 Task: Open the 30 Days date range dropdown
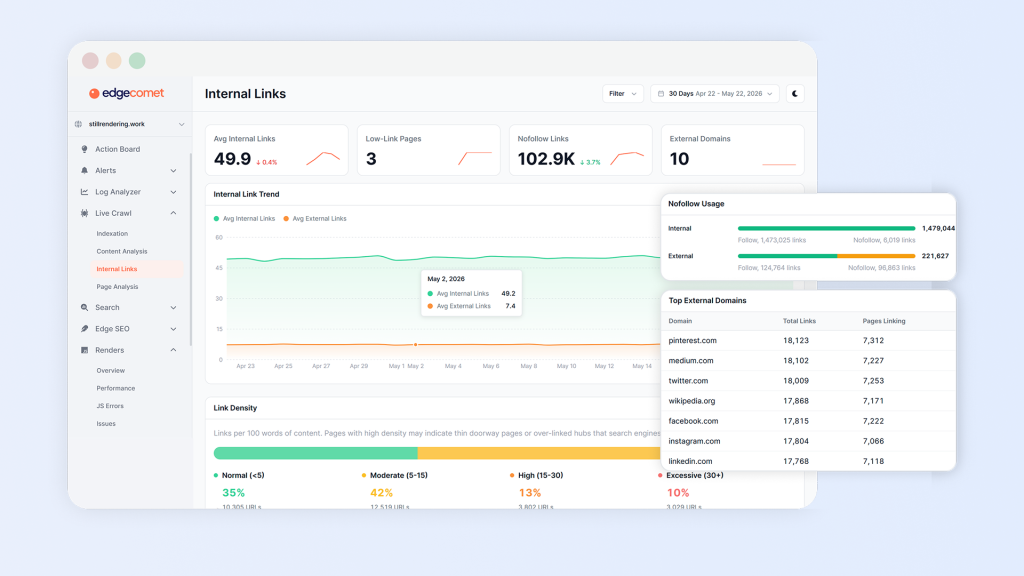[714, 93]
